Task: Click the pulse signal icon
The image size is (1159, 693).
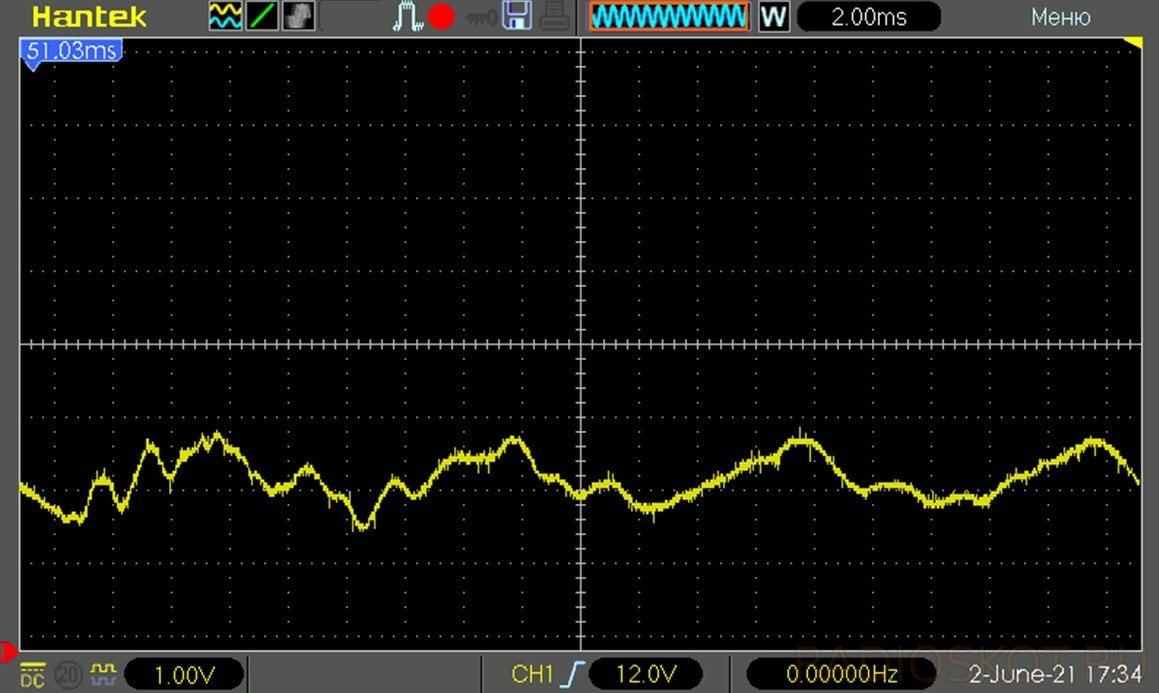Action: [x=406, y=17]
